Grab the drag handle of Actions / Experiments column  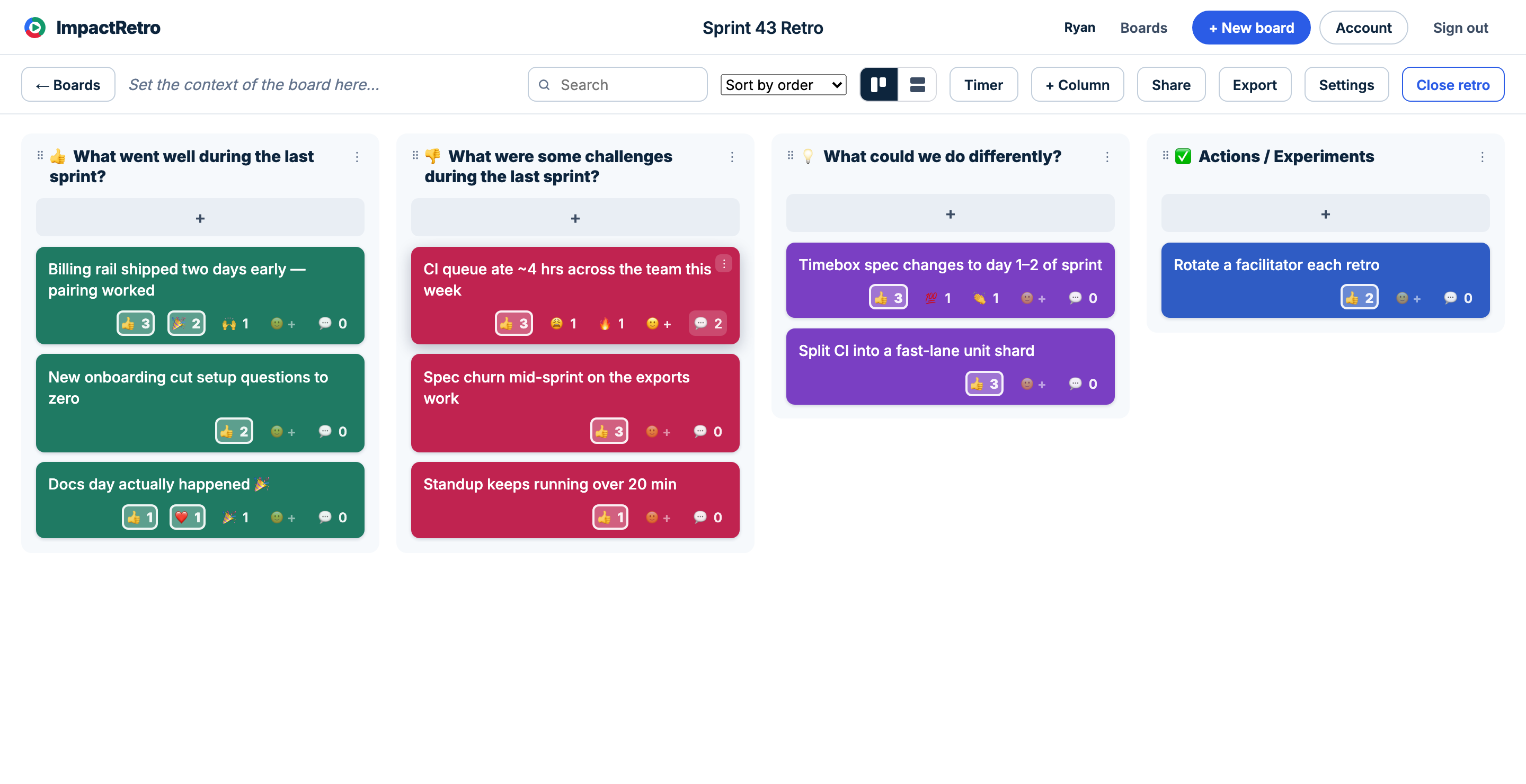tap(1165, 155)
